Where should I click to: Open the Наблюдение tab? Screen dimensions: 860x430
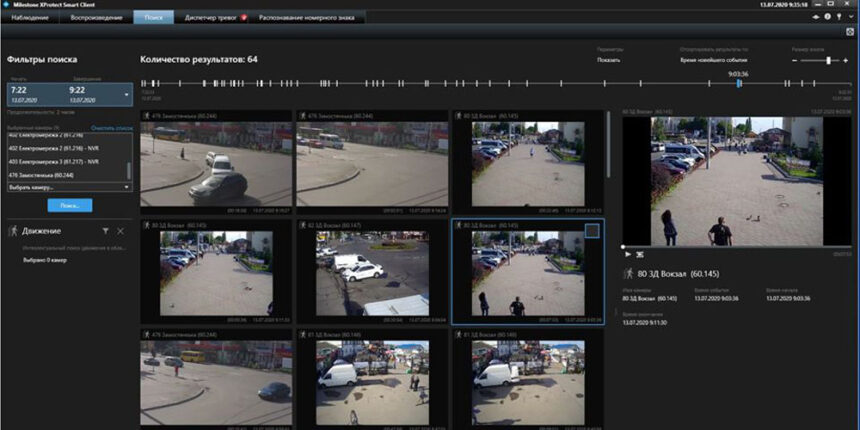30,18
